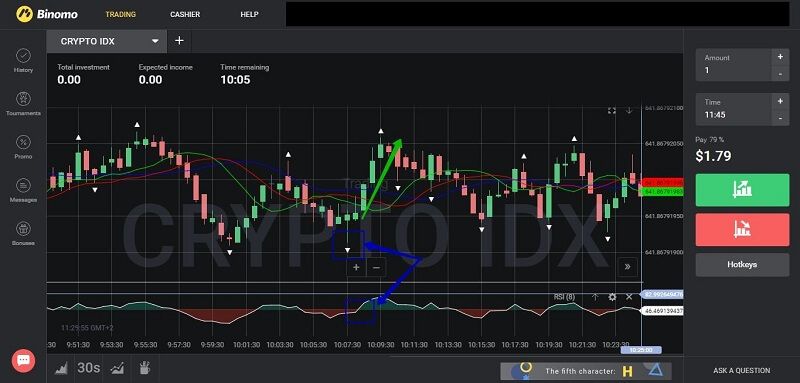Click the Time remaining 10:05 value

(235, 80)
